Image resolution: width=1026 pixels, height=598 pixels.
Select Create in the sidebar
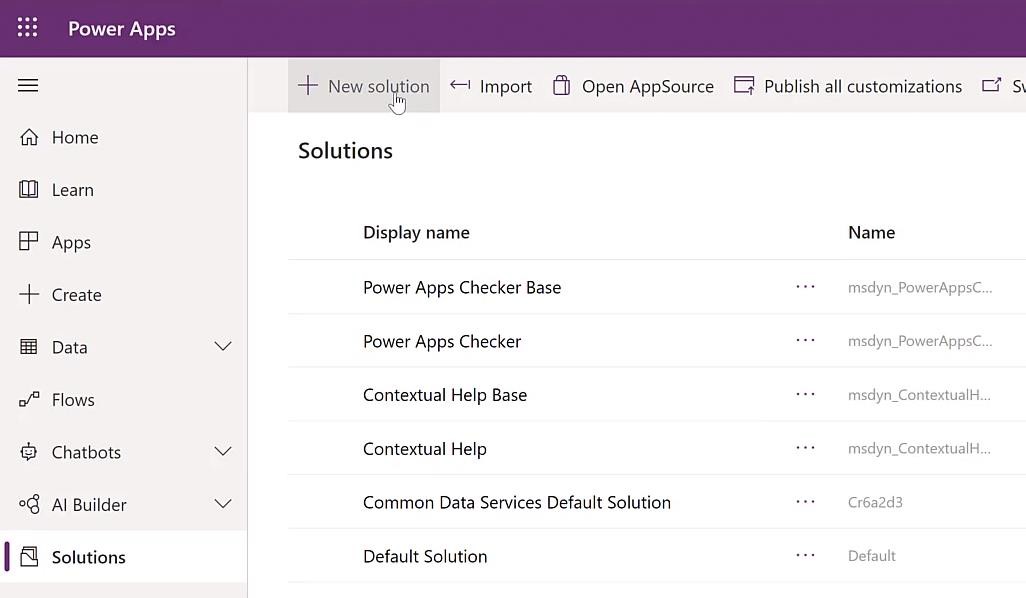77,295
